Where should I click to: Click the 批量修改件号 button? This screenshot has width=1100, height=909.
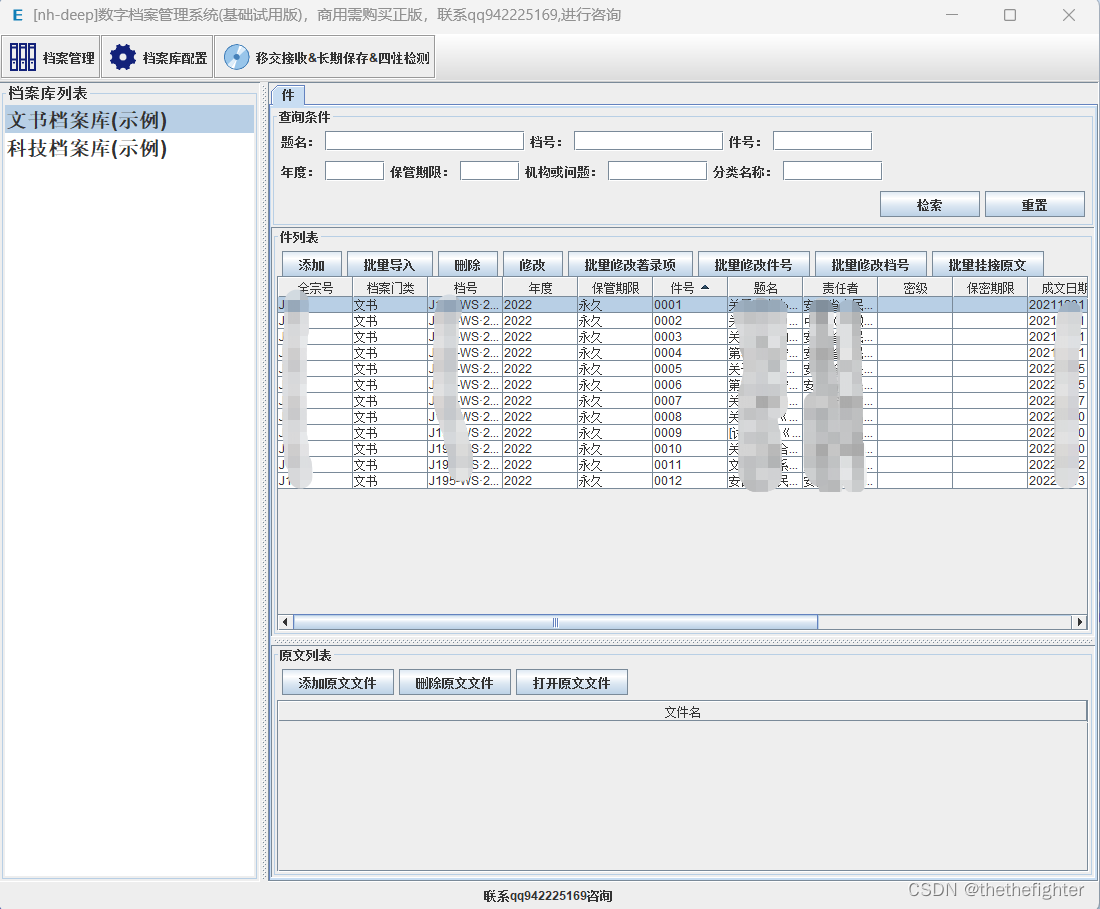[x=753, y=264]
